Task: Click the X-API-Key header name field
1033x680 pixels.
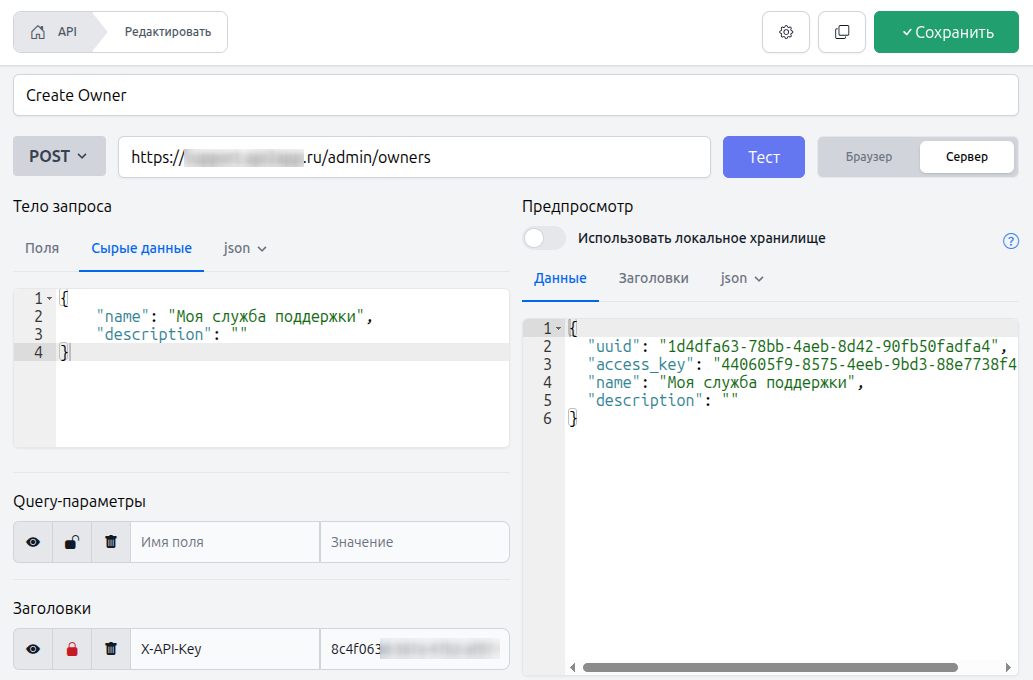Action: (x=225, y=648)
